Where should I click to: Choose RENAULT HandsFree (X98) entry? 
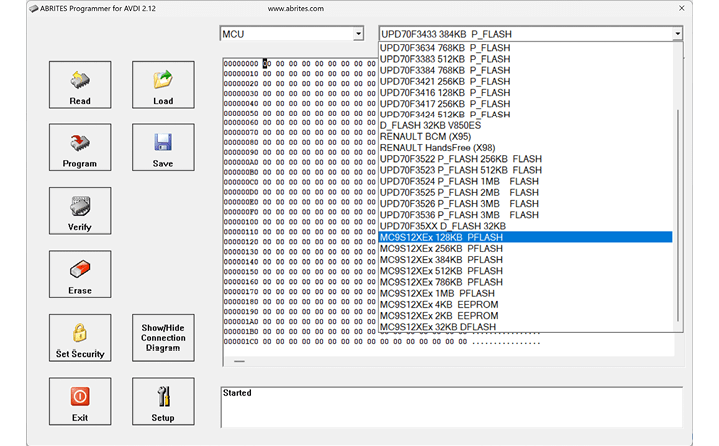(x=438, y=148)
